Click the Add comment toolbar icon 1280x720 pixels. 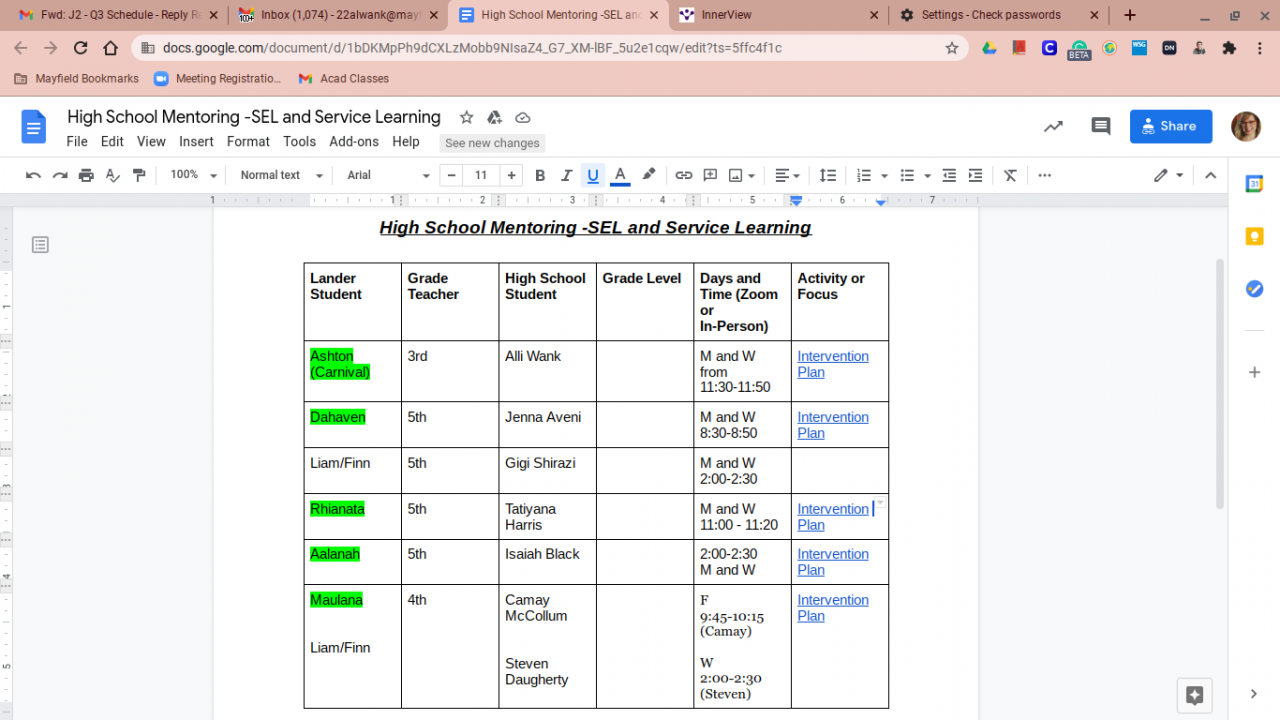pyautogui.click(x=710, y=175)
